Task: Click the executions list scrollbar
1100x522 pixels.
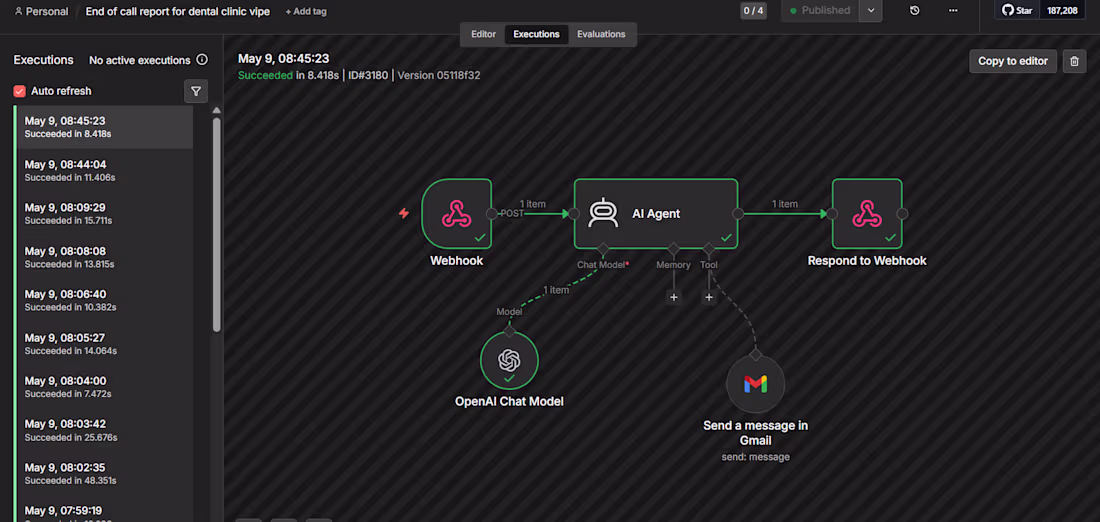Action: click(x=217, y=225)
